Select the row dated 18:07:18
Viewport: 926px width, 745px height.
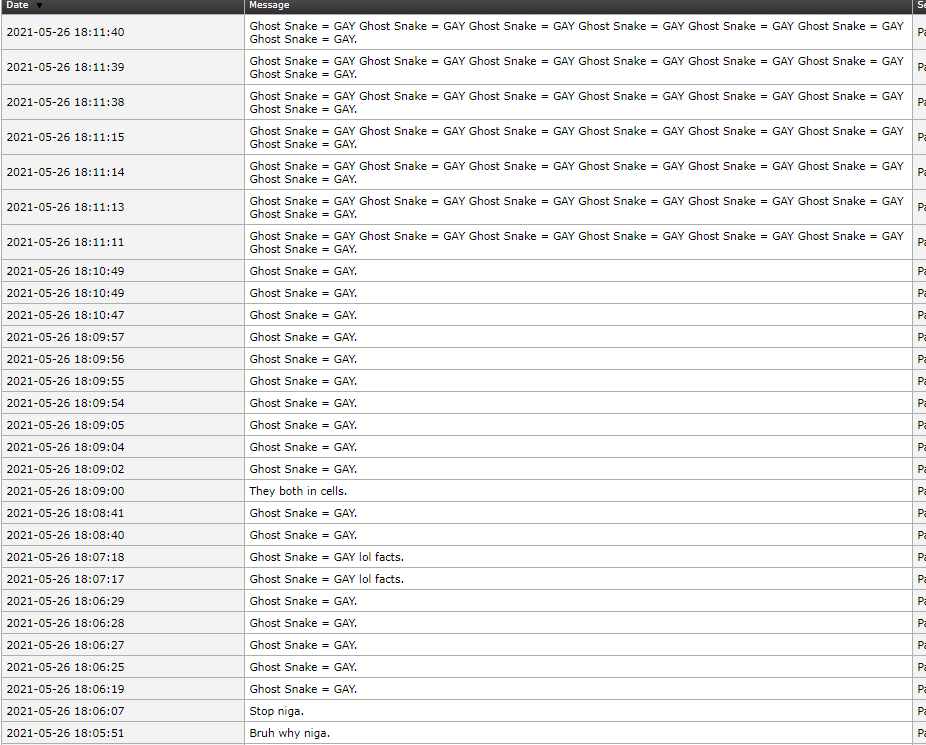pyautogui.click(x=66, y=557)
